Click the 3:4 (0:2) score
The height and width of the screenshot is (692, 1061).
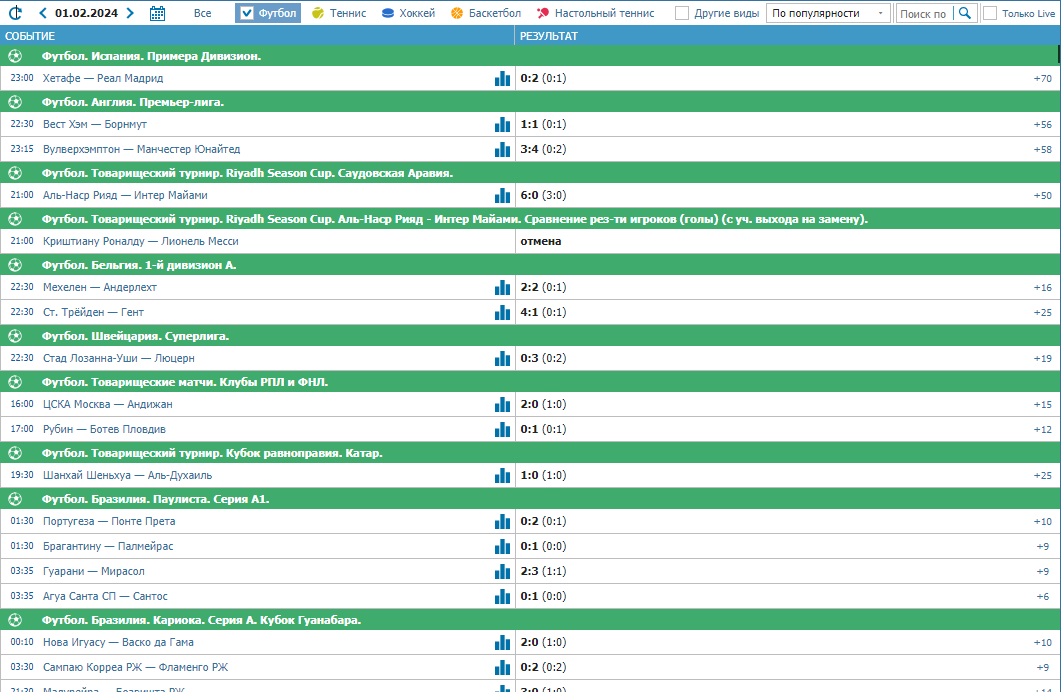543,149
